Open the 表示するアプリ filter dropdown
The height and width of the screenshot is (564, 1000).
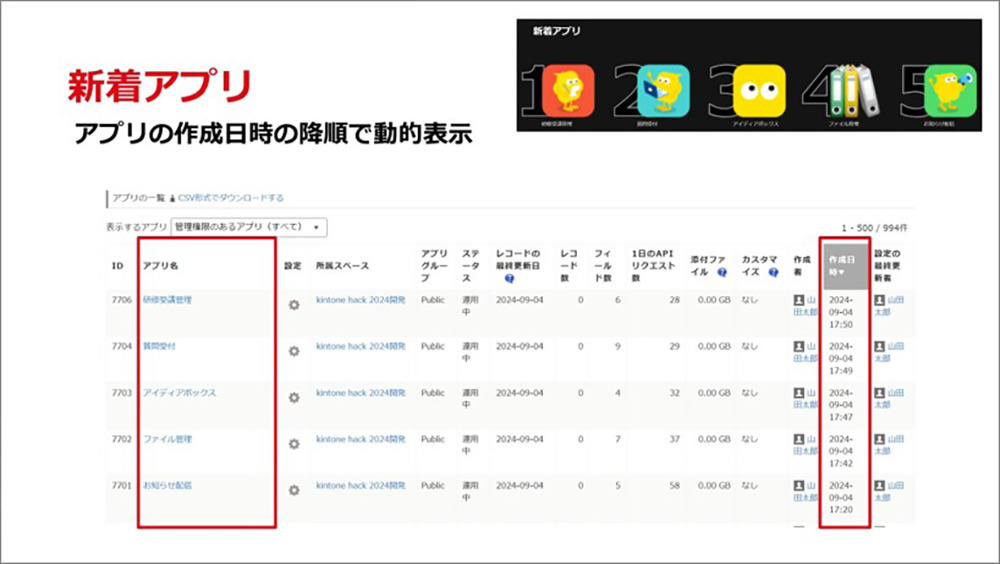249,227
